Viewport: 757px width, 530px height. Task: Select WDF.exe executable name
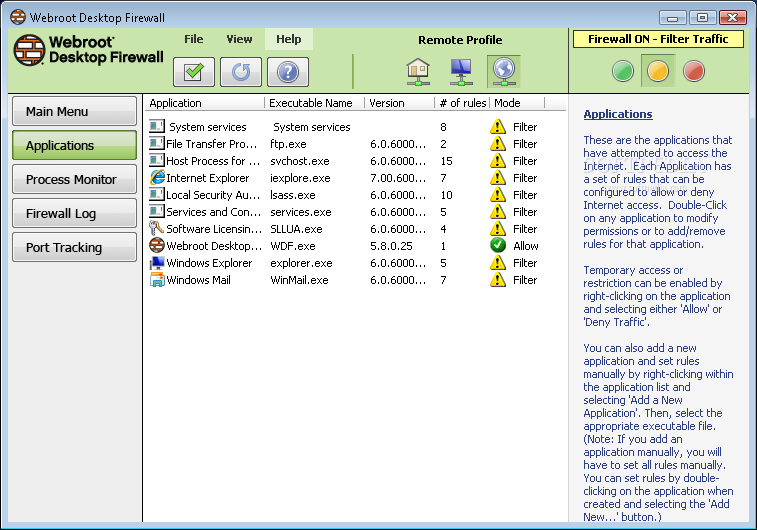click(x=293, y=246)
